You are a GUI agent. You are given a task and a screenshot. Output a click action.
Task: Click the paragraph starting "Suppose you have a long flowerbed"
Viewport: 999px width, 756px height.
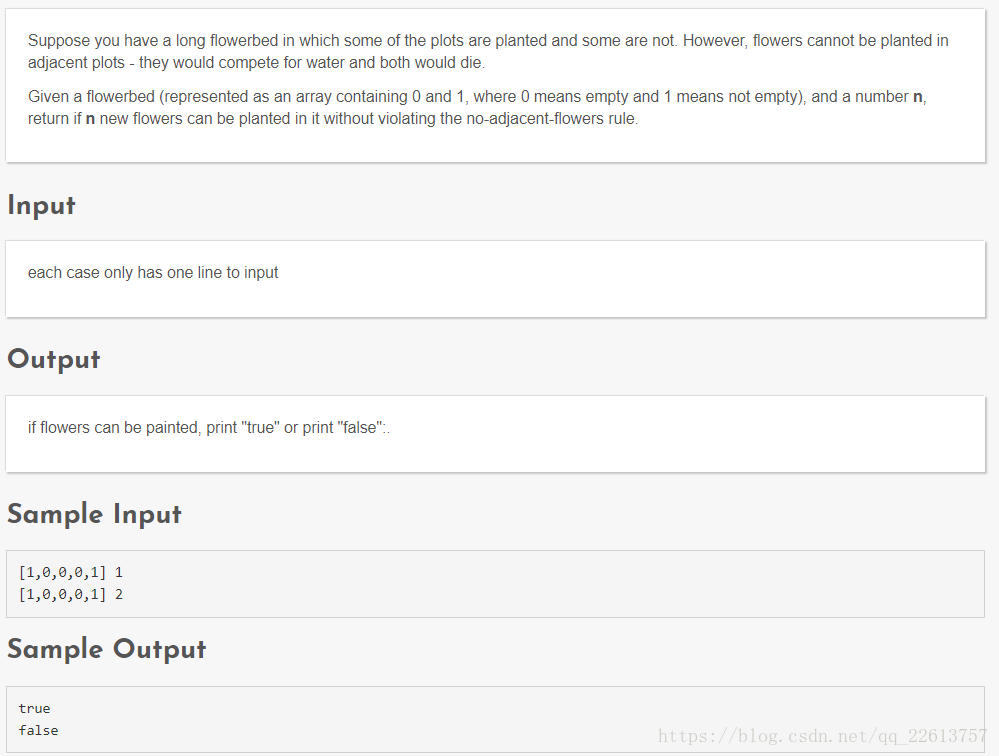pos(488,52)
